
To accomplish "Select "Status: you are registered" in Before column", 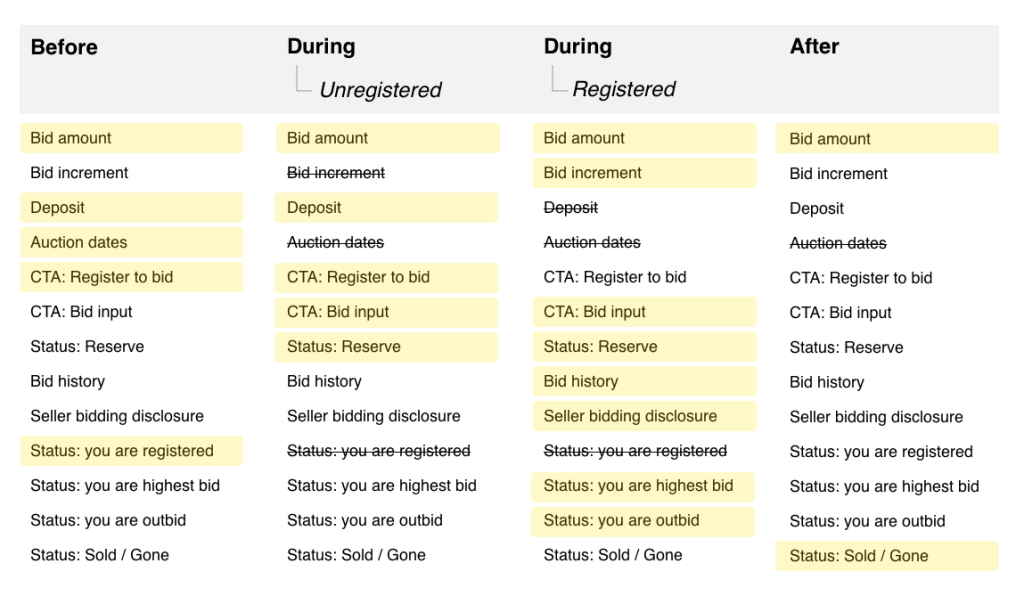I will (122, 451).
